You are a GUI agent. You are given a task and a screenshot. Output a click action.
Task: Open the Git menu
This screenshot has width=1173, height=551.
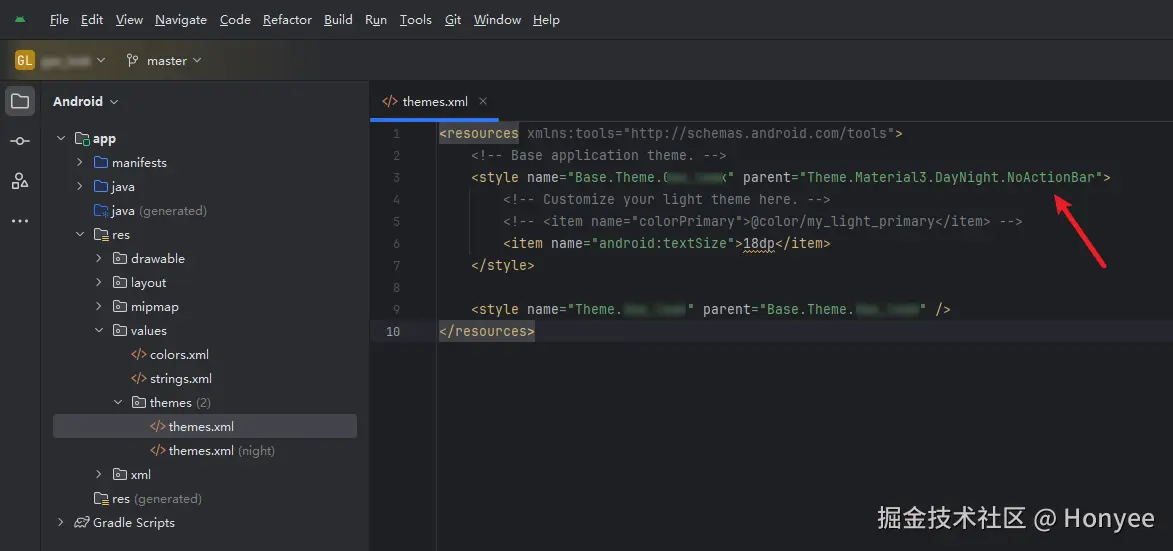click(453, 19)
